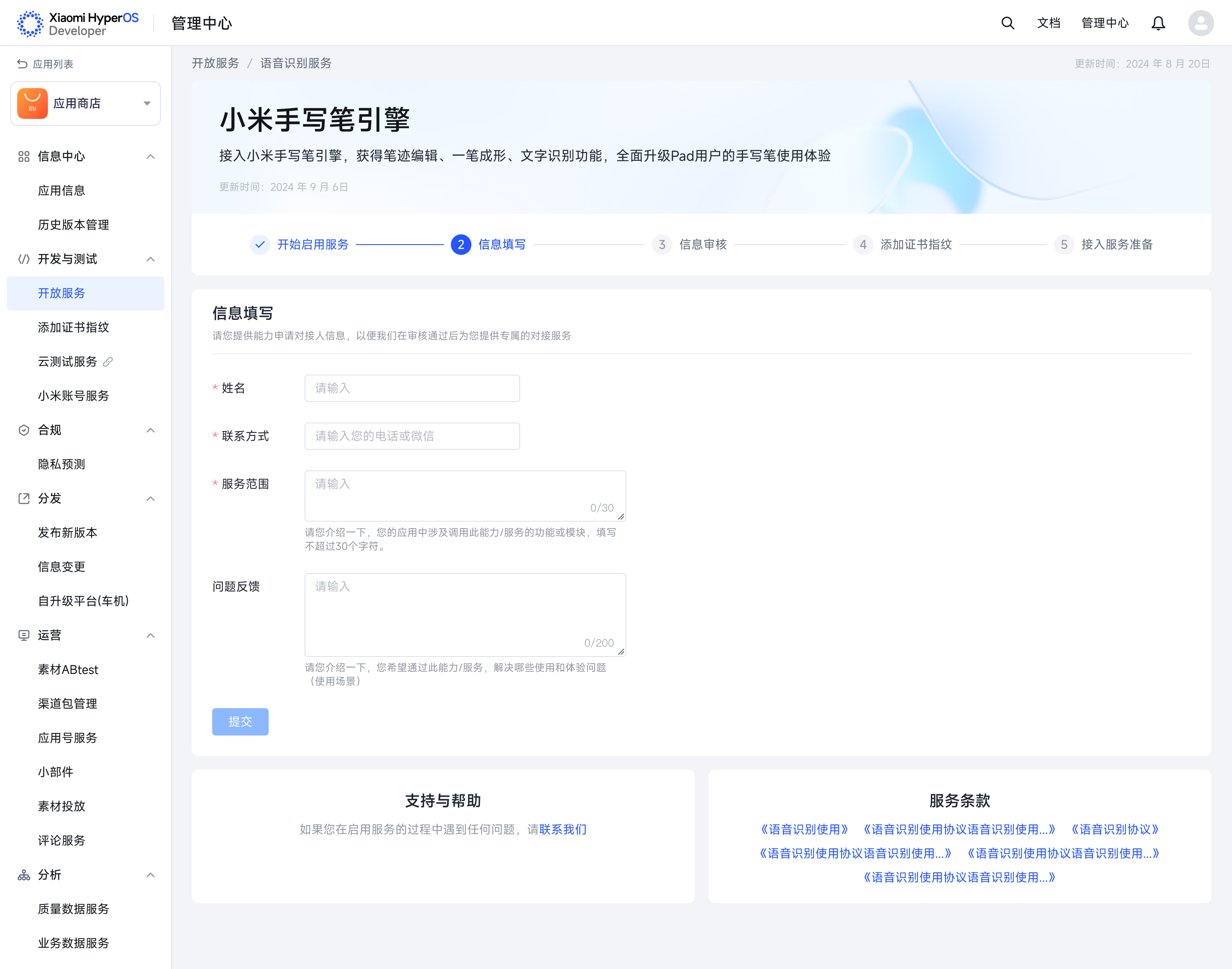Click the step 4 circle 添加证书指纹

[x=862, y=245]
